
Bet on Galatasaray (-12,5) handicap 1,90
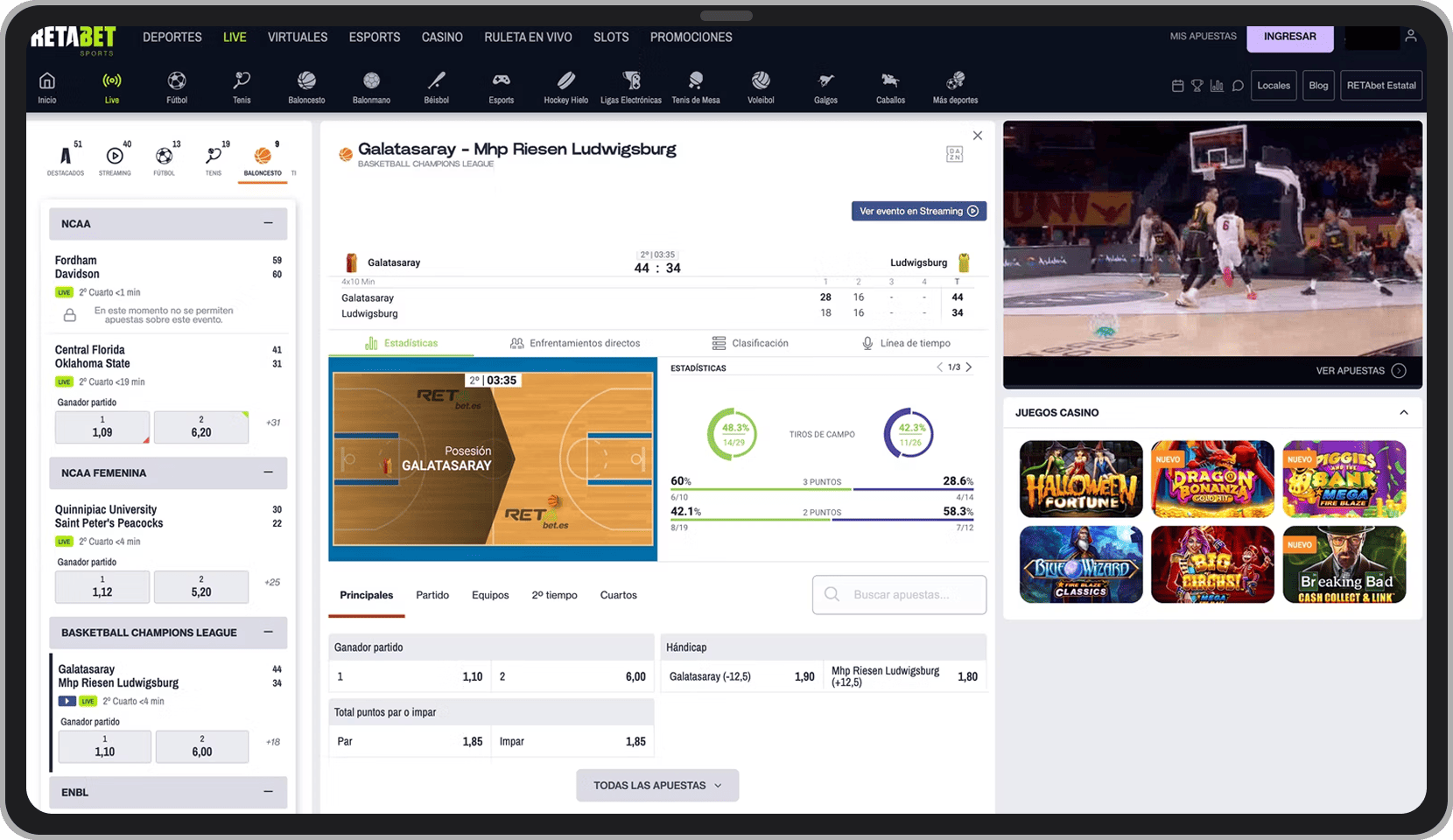(741, 676)
